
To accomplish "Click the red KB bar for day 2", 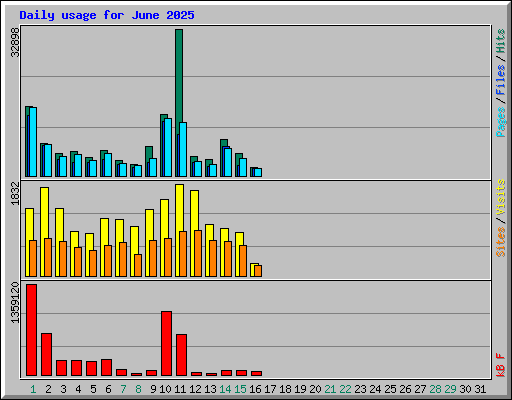I will click(46, 354).
